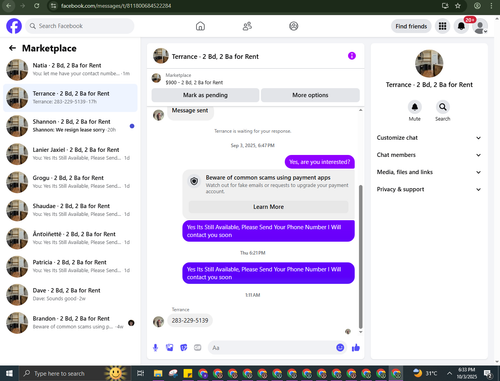Attach a photo using the image icon
The height and width of the screenshot is (381, 500).
pos(170,348)
